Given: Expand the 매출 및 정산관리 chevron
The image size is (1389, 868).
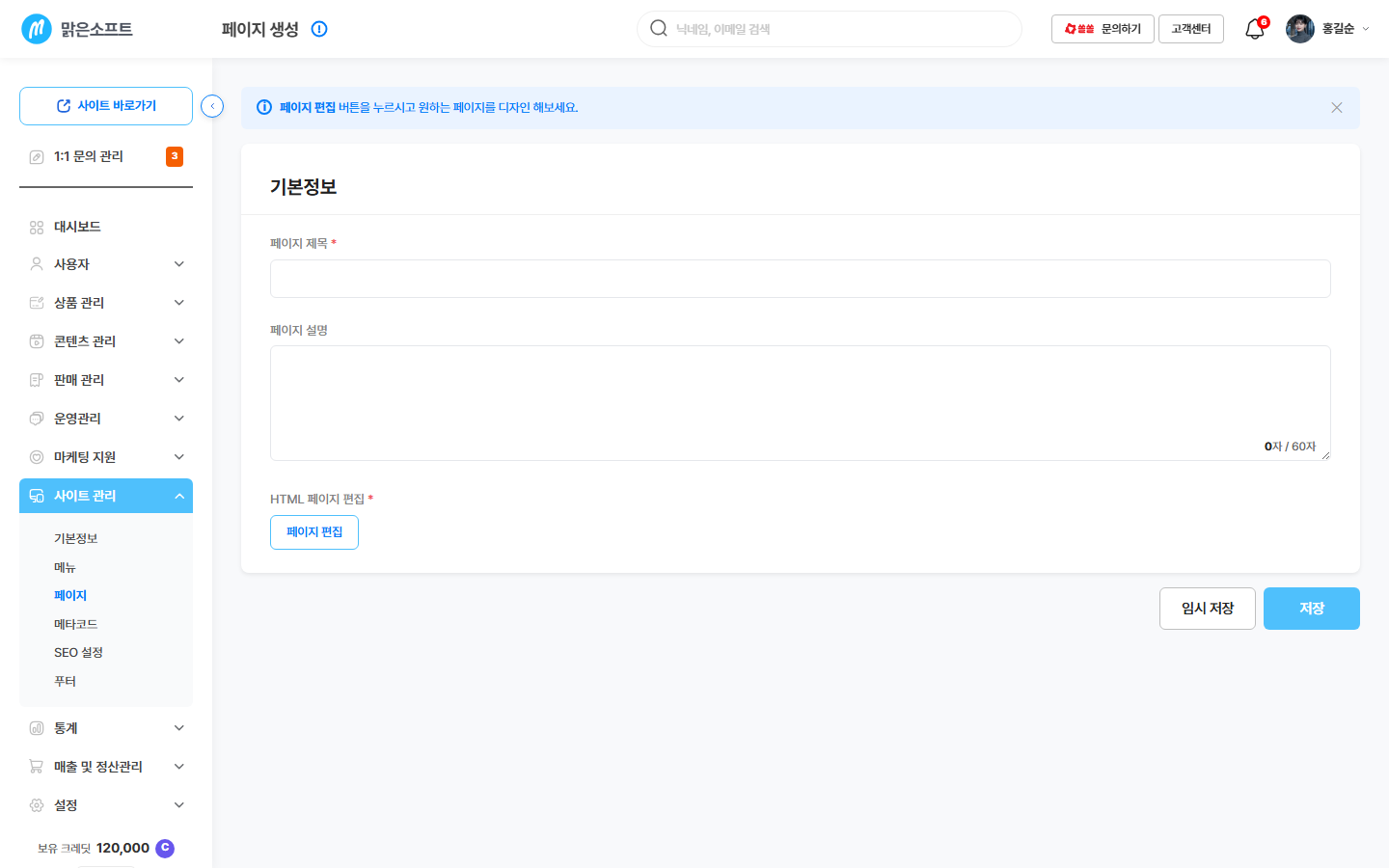Looking at the screenshot, I should click(x=179, y=767).
